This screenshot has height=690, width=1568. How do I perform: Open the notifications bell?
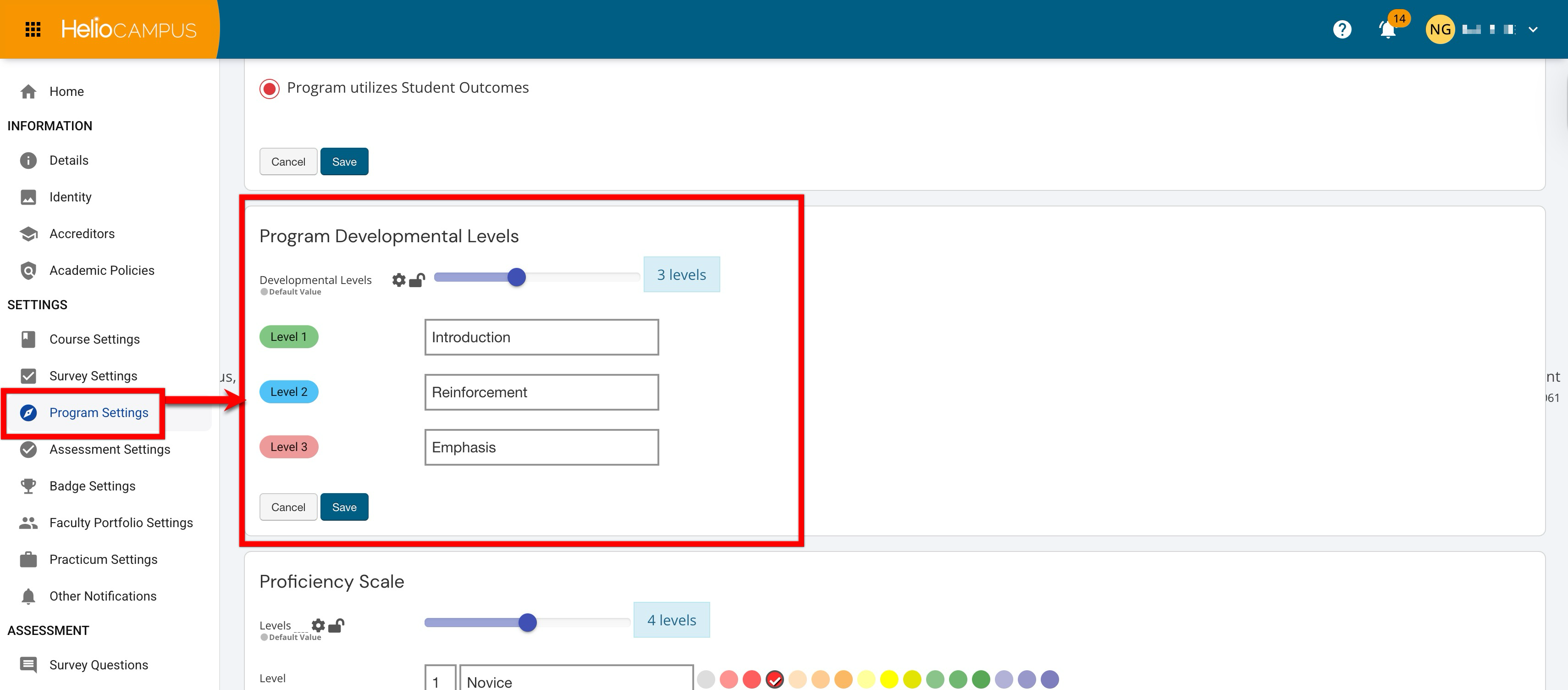[1387, 29]
